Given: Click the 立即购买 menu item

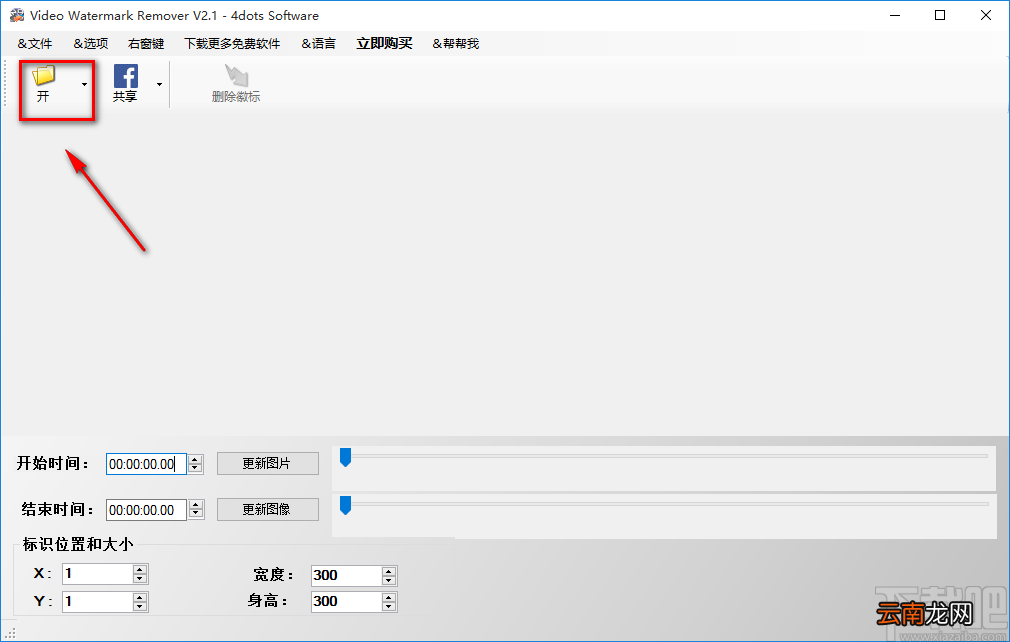Looking at the screenshot, I should pyautogui.click(x=385, y=44).
